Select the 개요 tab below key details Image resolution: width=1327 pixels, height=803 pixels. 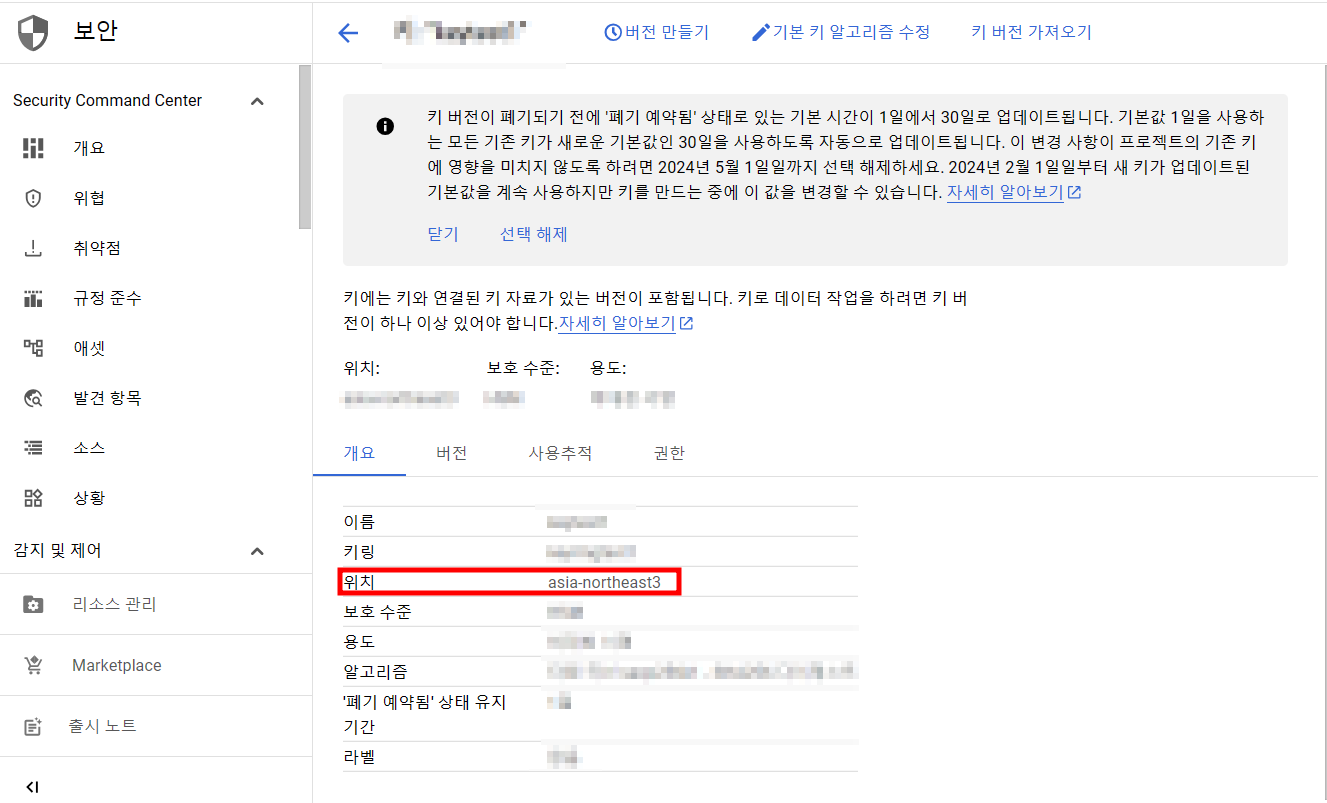tap(359, 453)
